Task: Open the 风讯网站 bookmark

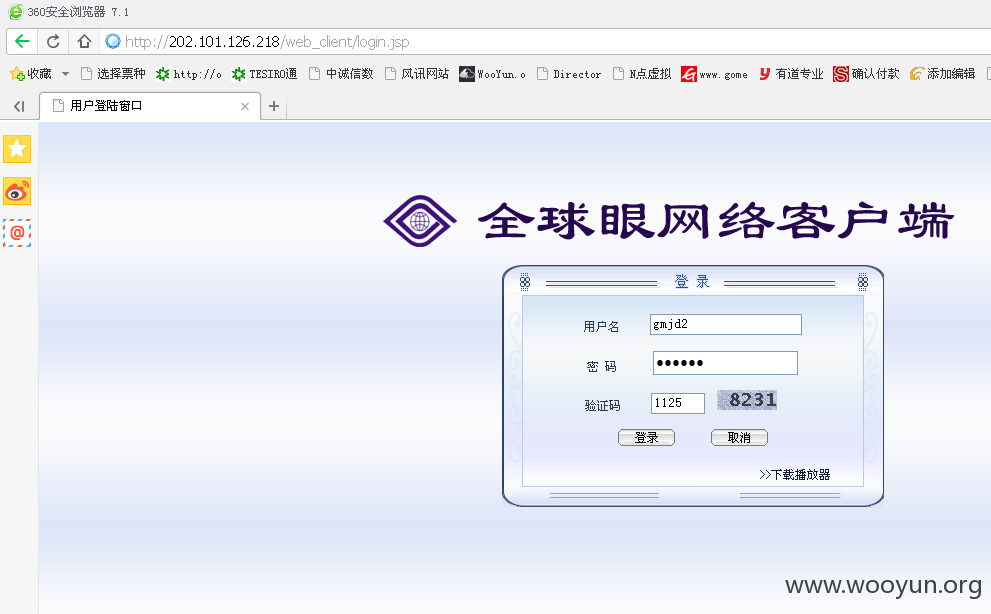Action: coord(417,74)
